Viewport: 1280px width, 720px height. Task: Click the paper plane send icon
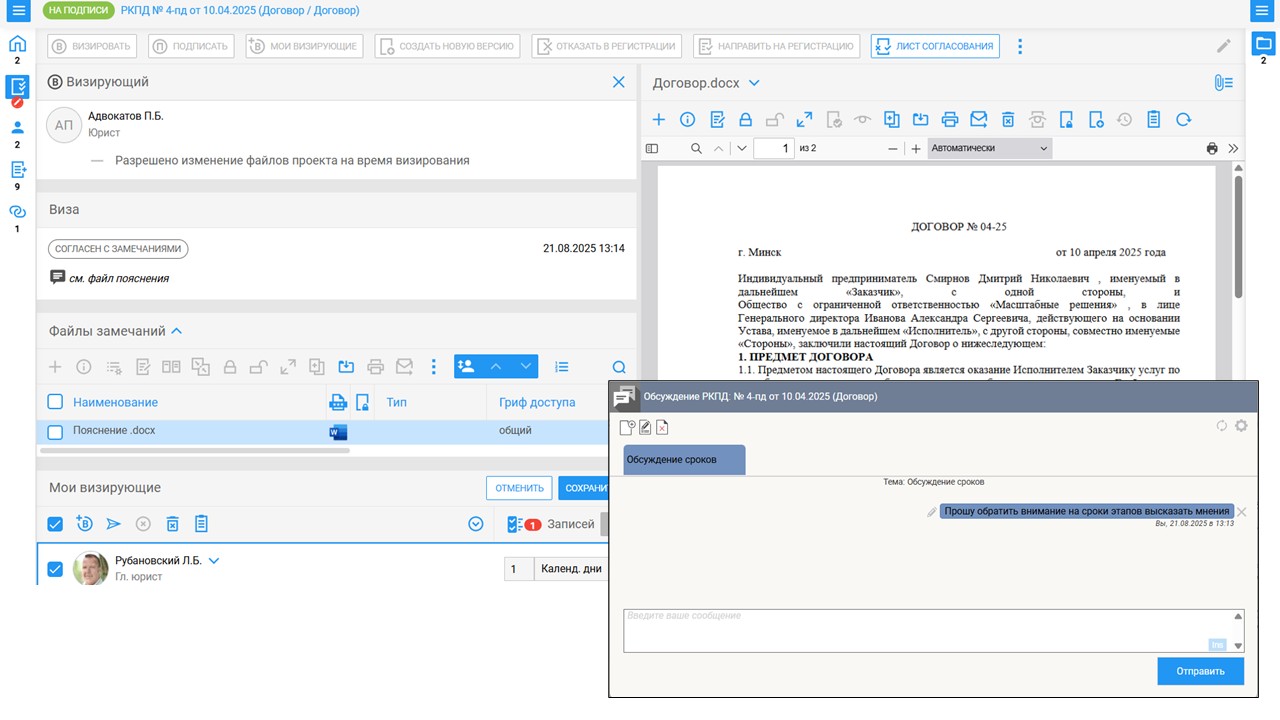113,524
